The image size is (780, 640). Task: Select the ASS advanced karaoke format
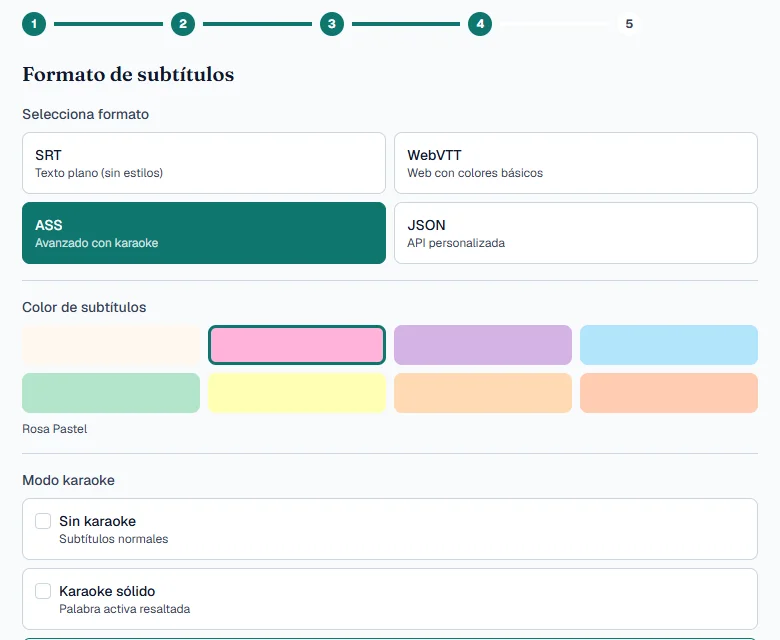point(204,233)
